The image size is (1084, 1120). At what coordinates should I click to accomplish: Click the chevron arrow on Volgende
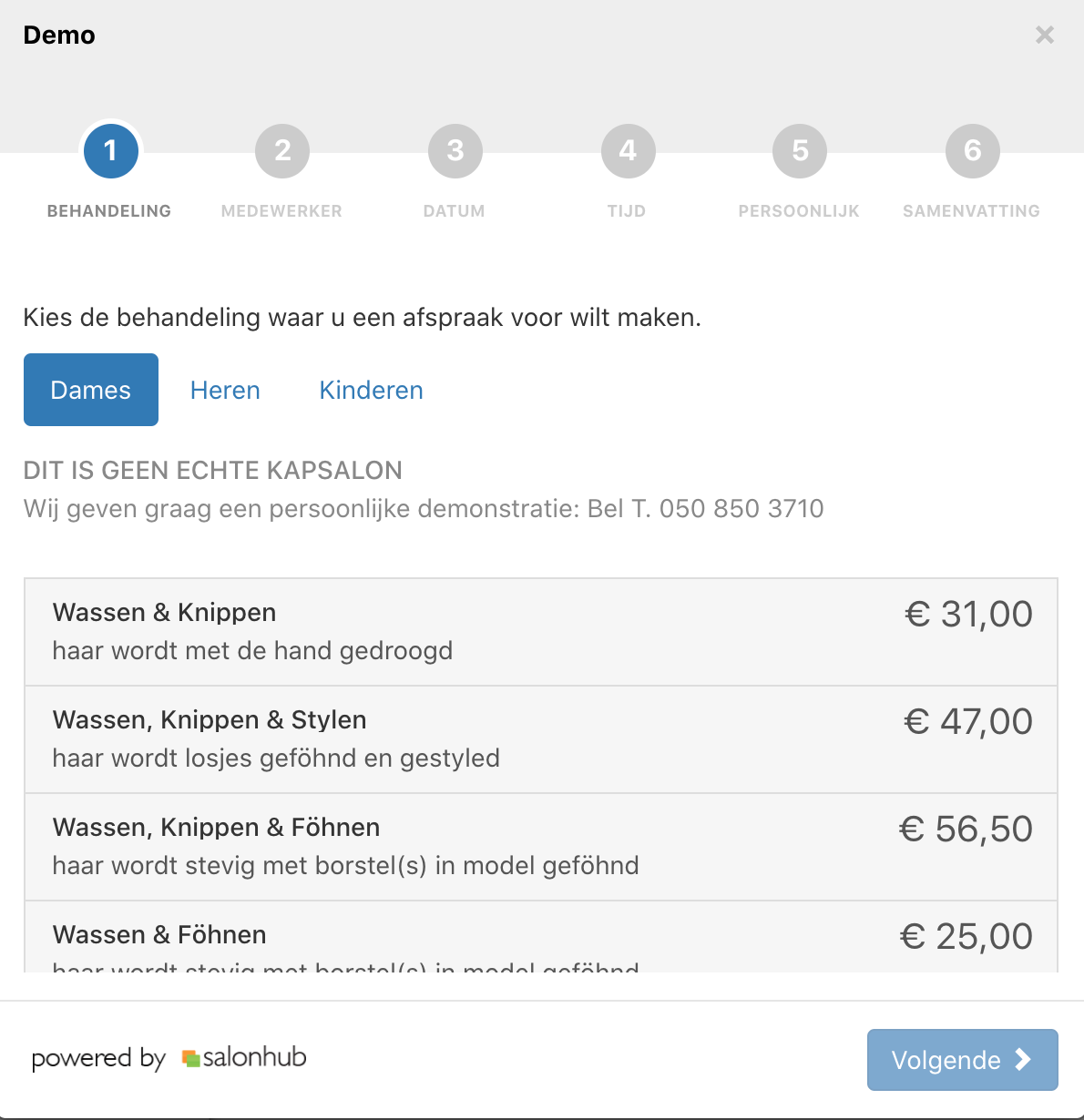[x=1023, y=1059]
